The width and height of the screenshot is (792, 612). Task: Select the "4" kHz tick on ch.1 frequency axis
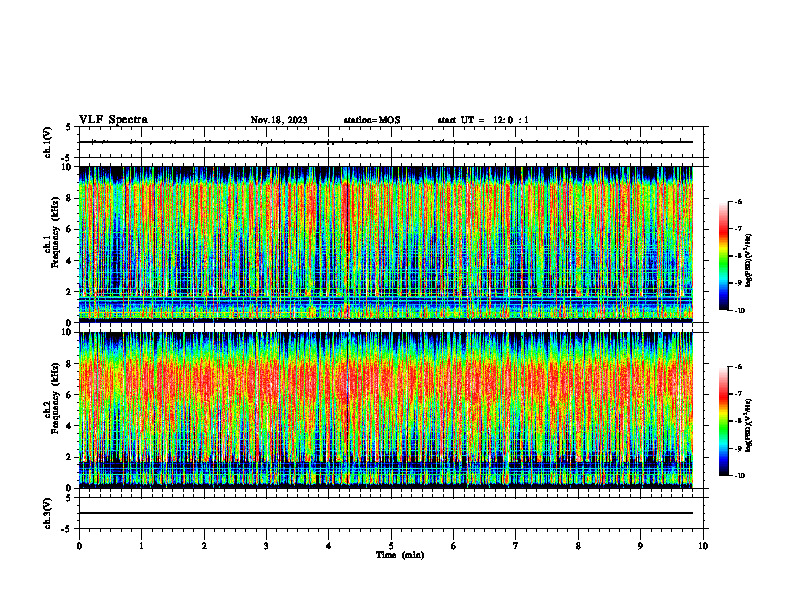[69, 261]
